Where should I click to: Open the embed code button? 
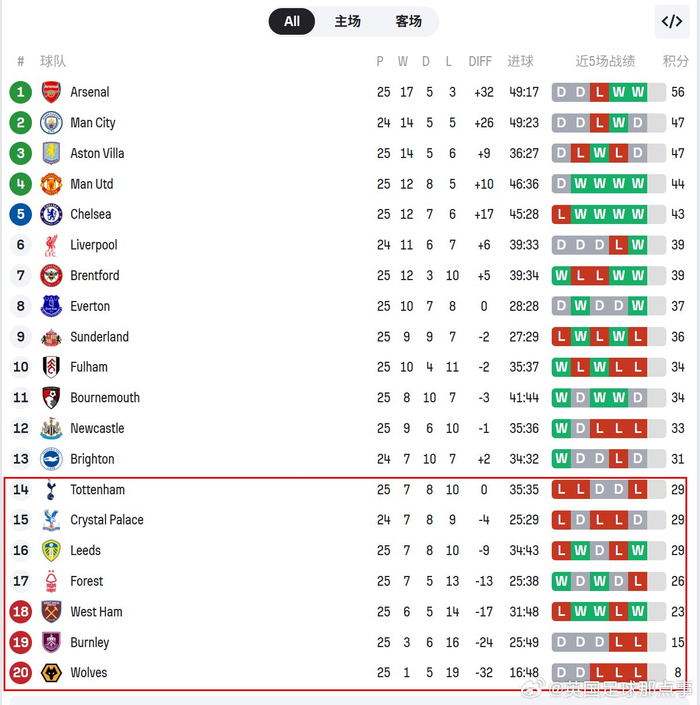pyautogui.click(x=672, y=21)
